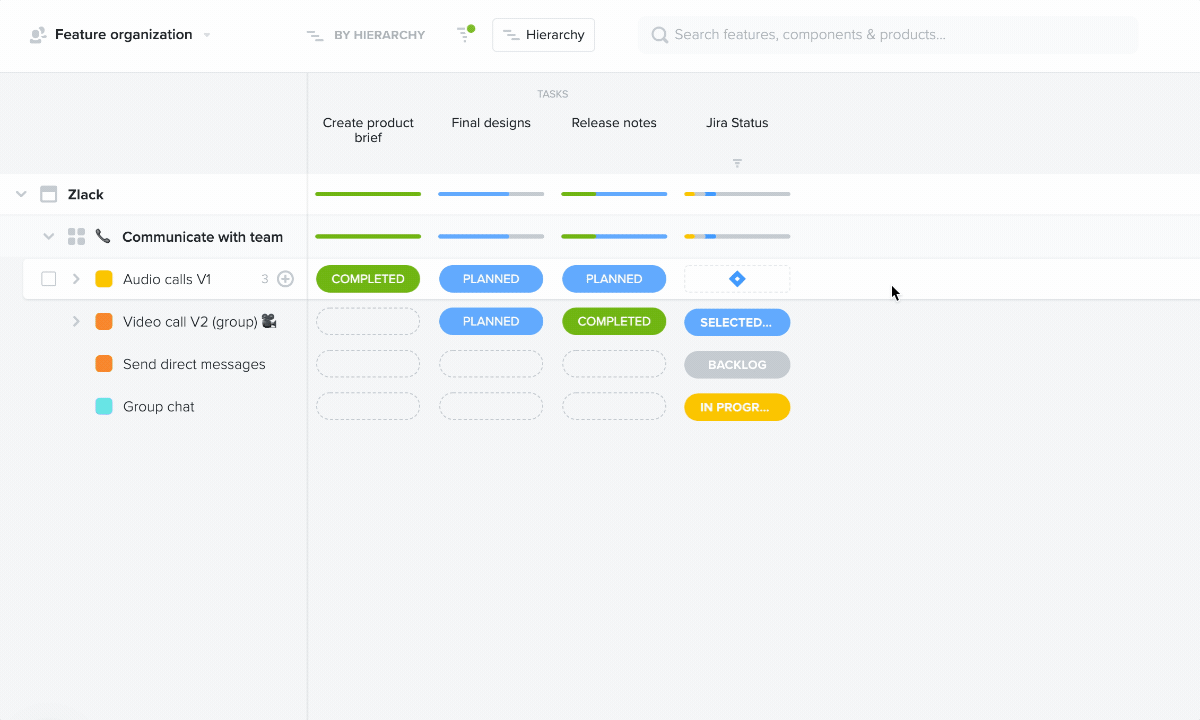The width and height of the screenshot is (1200, 720).
Task: Click the component grid icon beside Communicate with team
Action: (x=76, y=237)
